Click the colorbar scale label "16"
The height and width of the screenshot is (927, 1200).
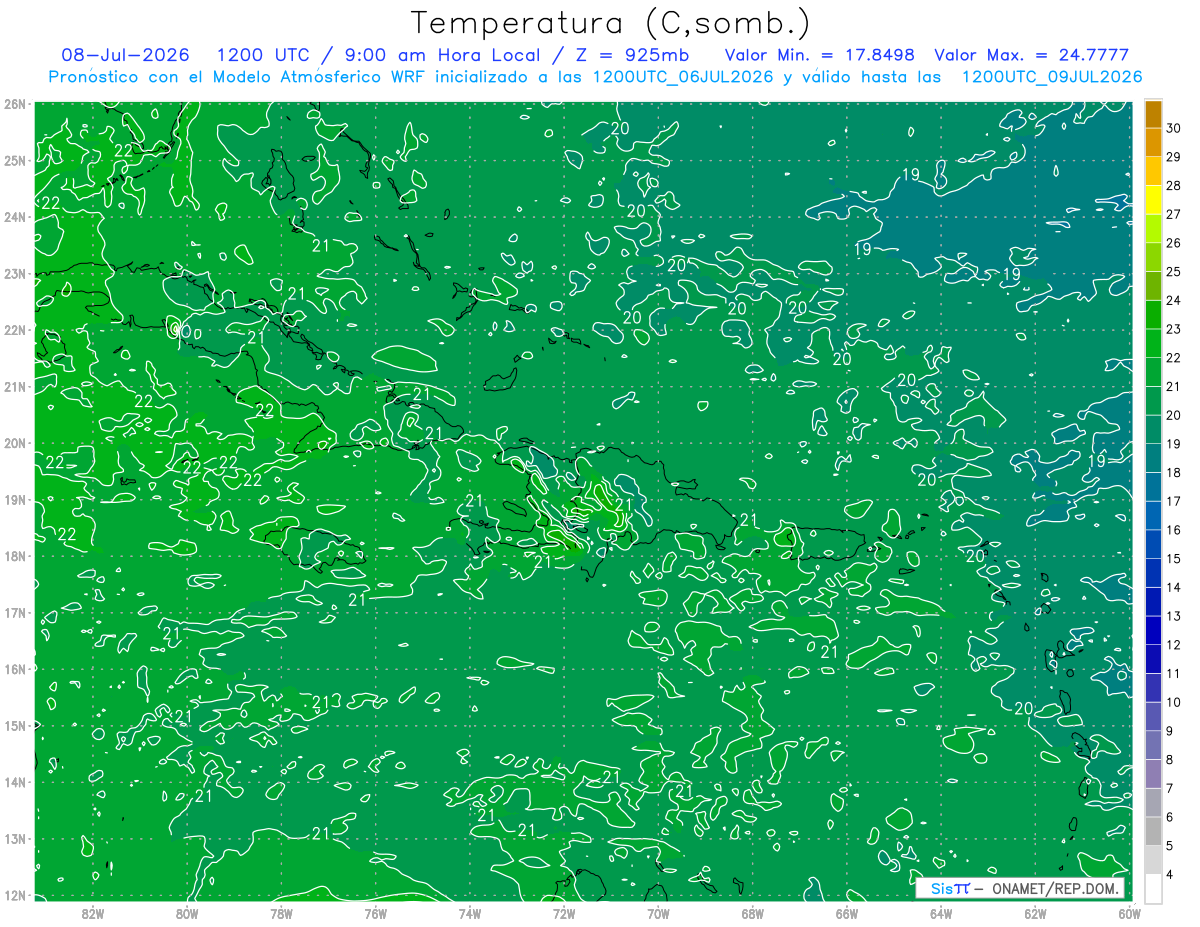[1174, 530]
